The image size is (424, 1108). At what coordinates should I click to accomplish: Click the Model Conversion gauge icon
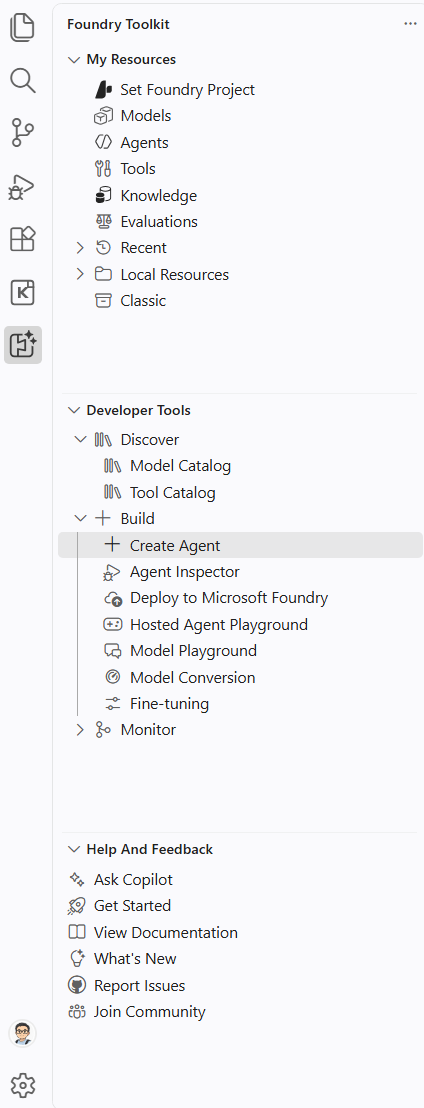113,677
